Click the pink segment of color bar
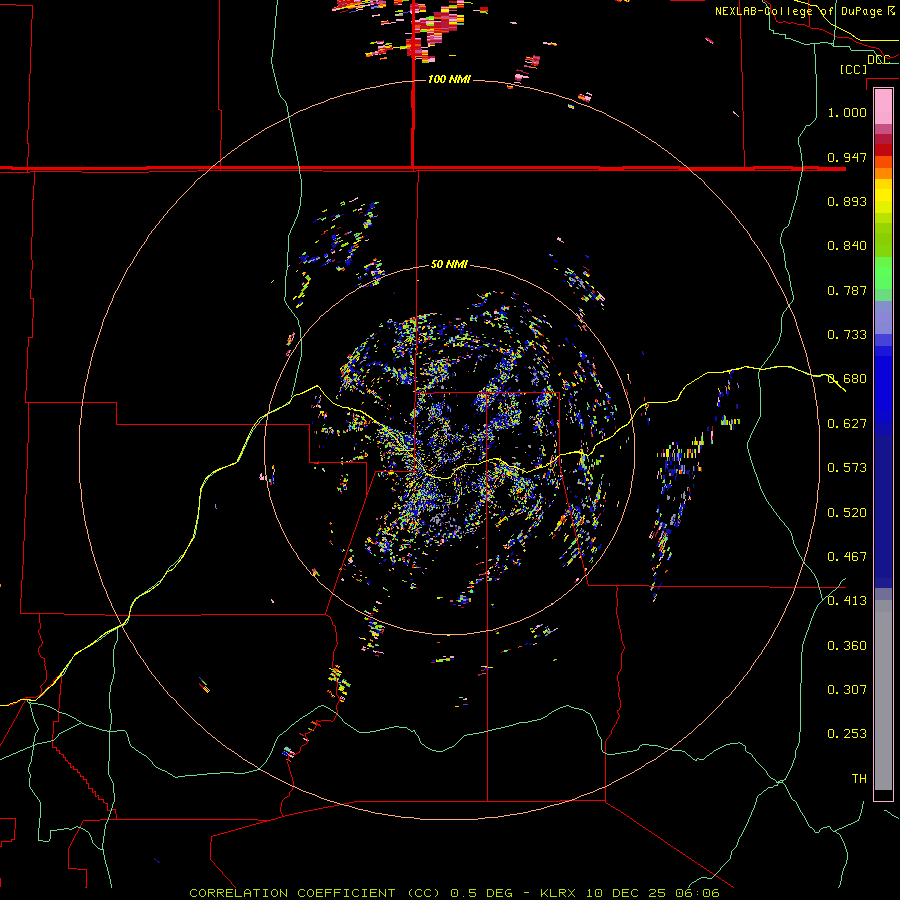The image size is (900, 900). [883, 107]
